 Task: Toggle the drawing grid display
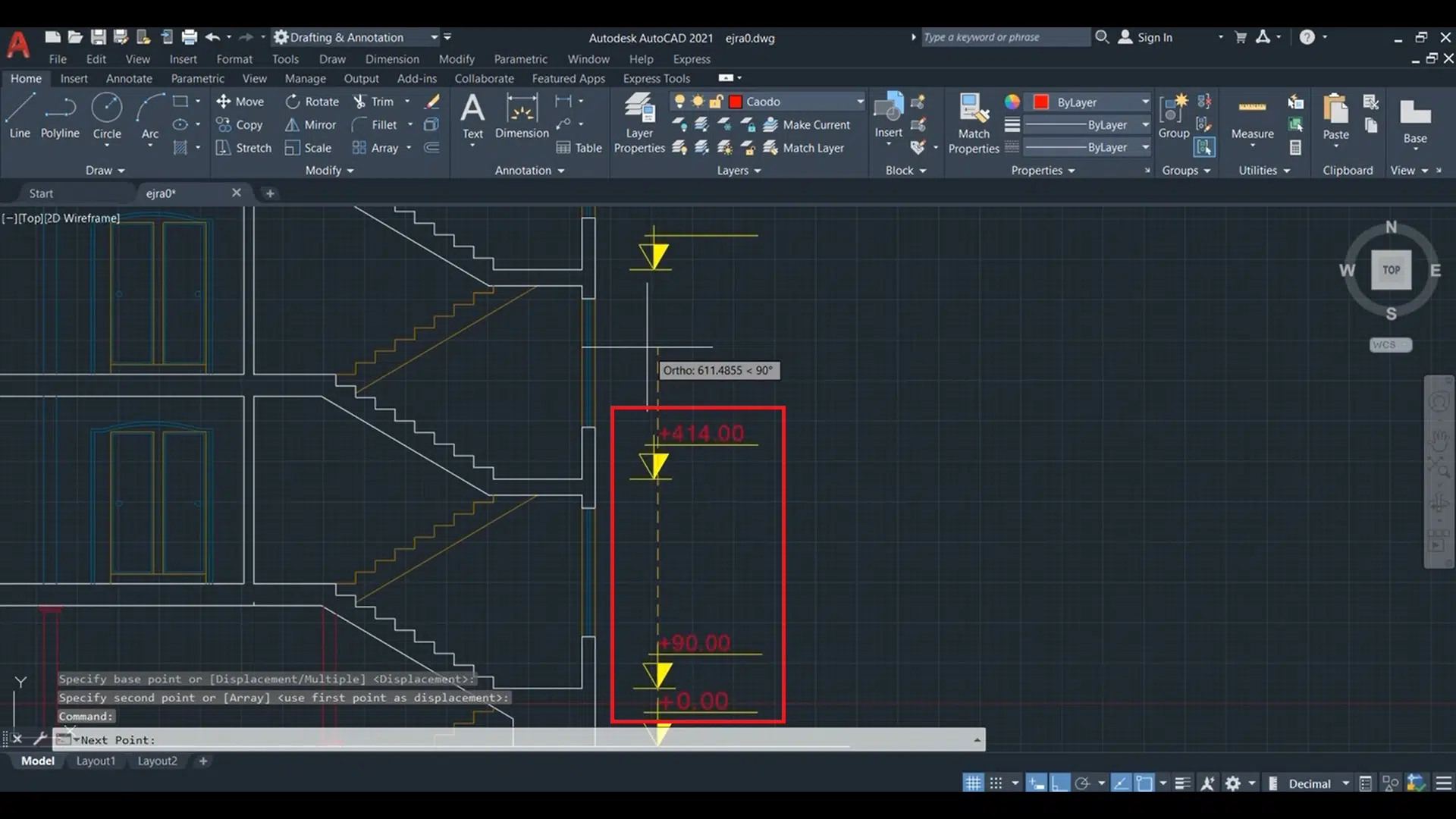pyautogui.click(x=973, y=783)
